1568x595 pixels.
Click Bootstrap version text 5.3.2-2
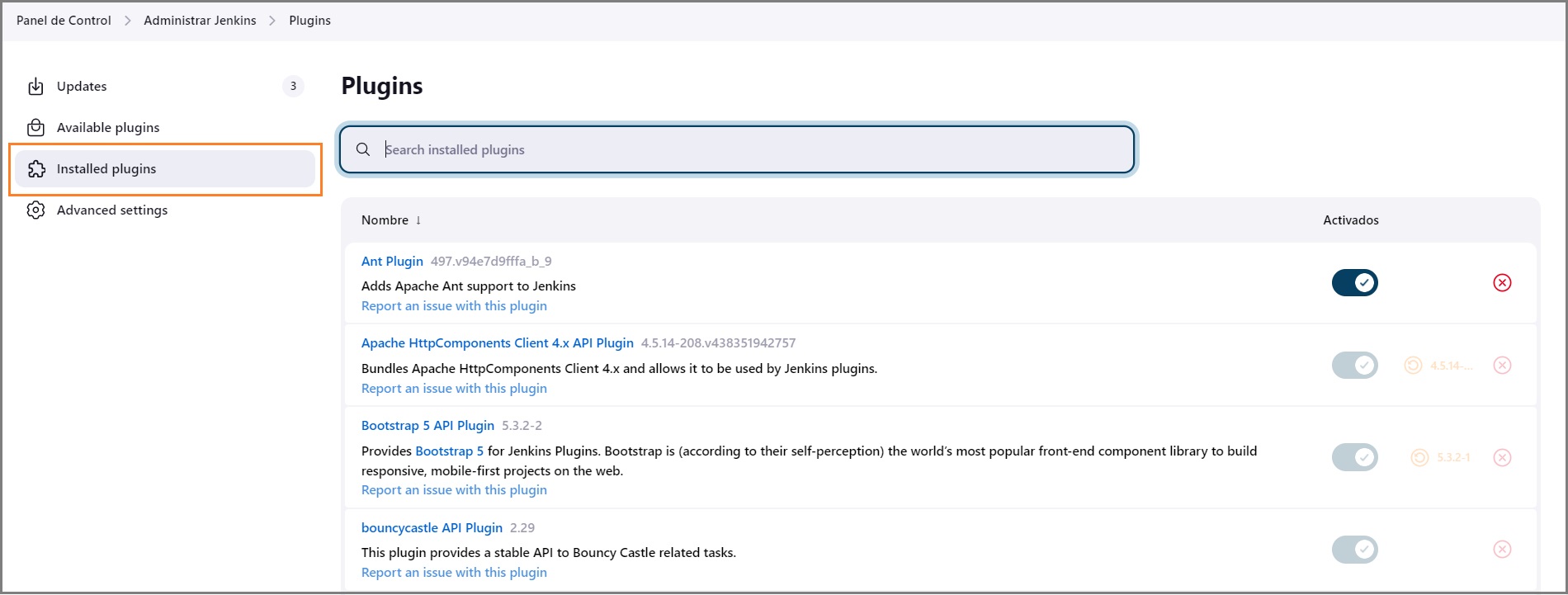(522, 426)
